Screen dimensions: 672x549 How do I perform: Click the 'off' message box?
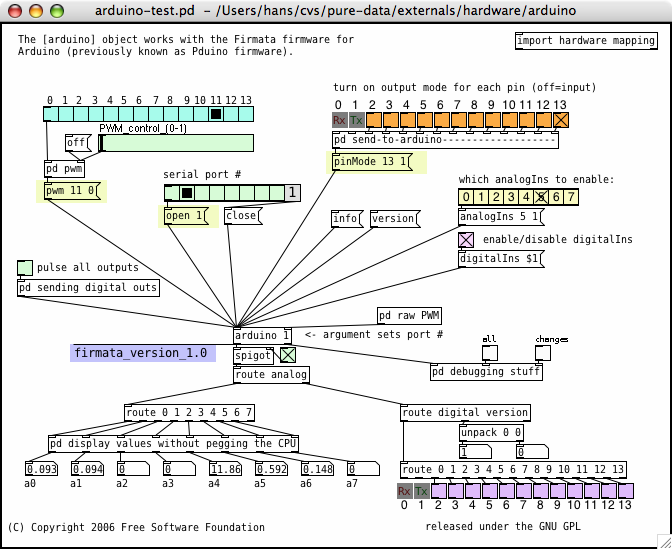77,143
